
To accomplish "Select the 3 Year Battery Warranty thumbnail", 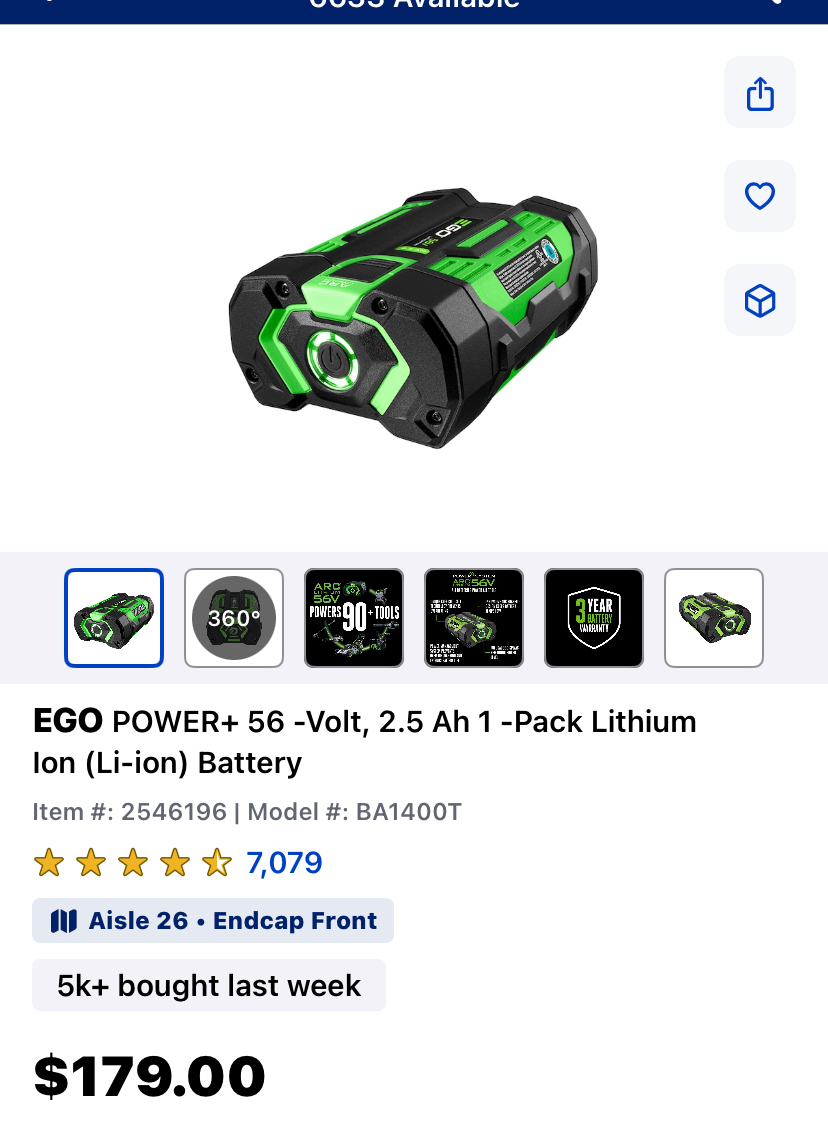I will tap(594, 618).
